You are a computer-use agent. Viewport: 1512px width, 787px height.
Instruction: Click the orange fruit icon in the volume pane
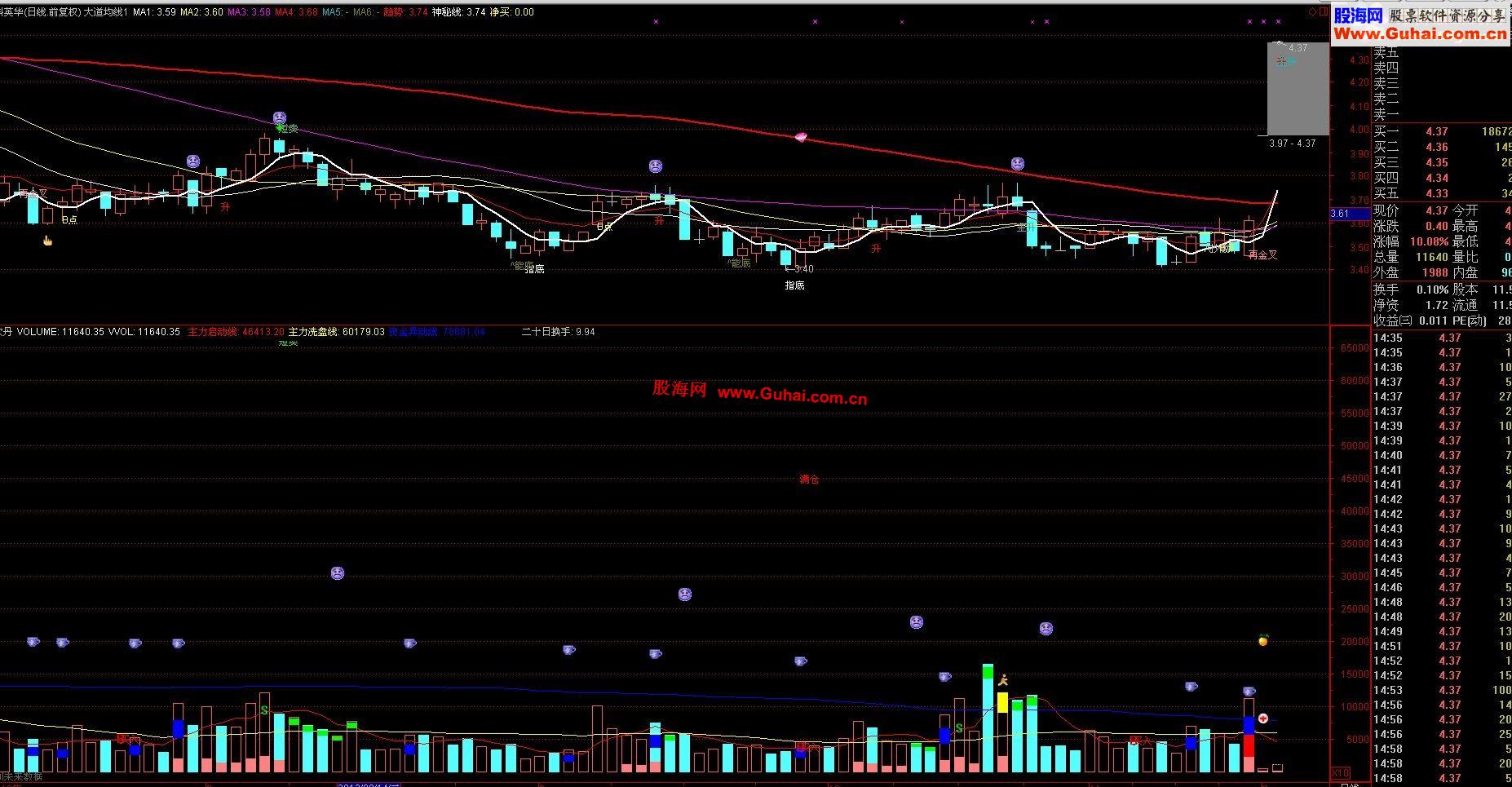click(1263, 640)
